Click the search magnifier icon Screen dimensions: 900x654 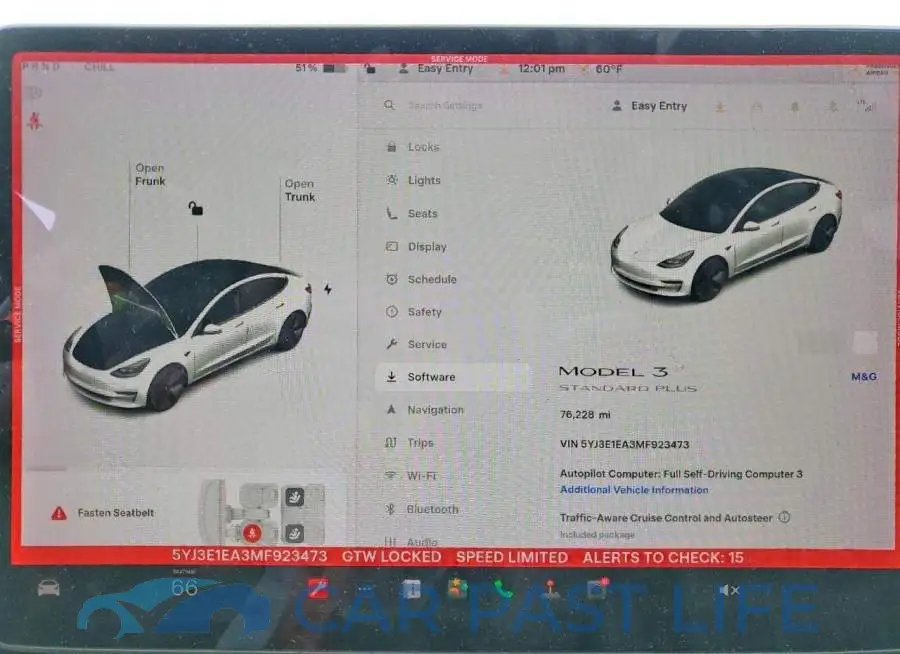click(x=389, y=105)
